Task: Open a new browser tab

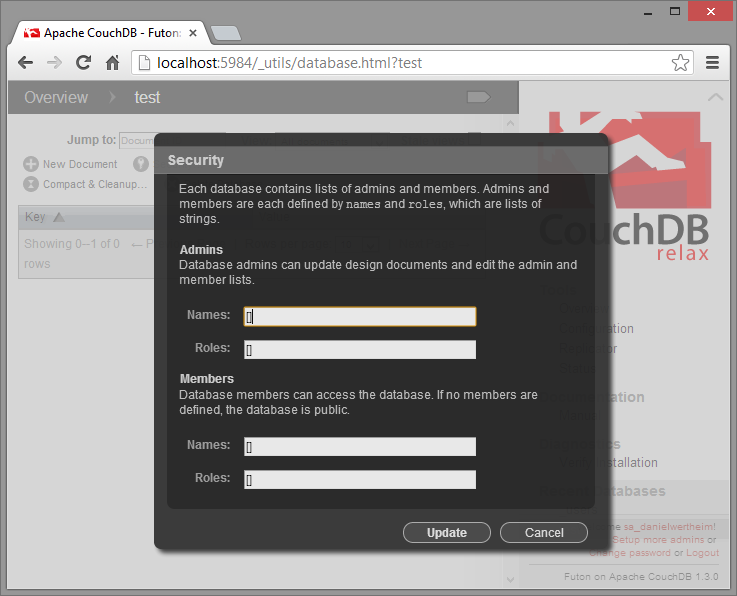Action: pyautogui.click(x=226, y=33)
